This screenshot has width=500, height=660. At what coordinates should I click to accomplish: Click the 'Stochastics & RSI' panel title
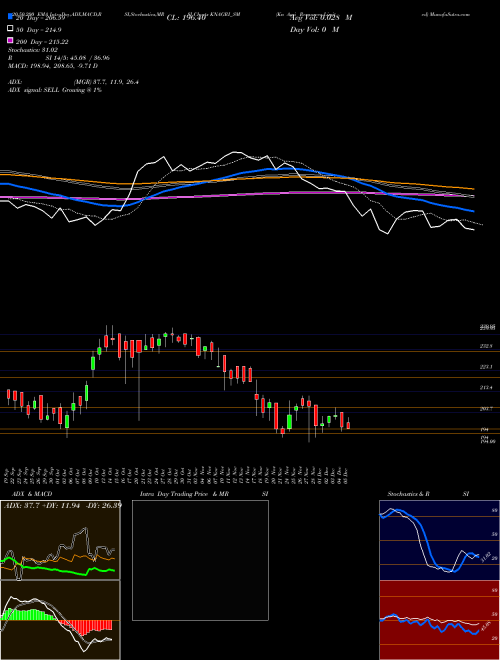coord(428,494)
